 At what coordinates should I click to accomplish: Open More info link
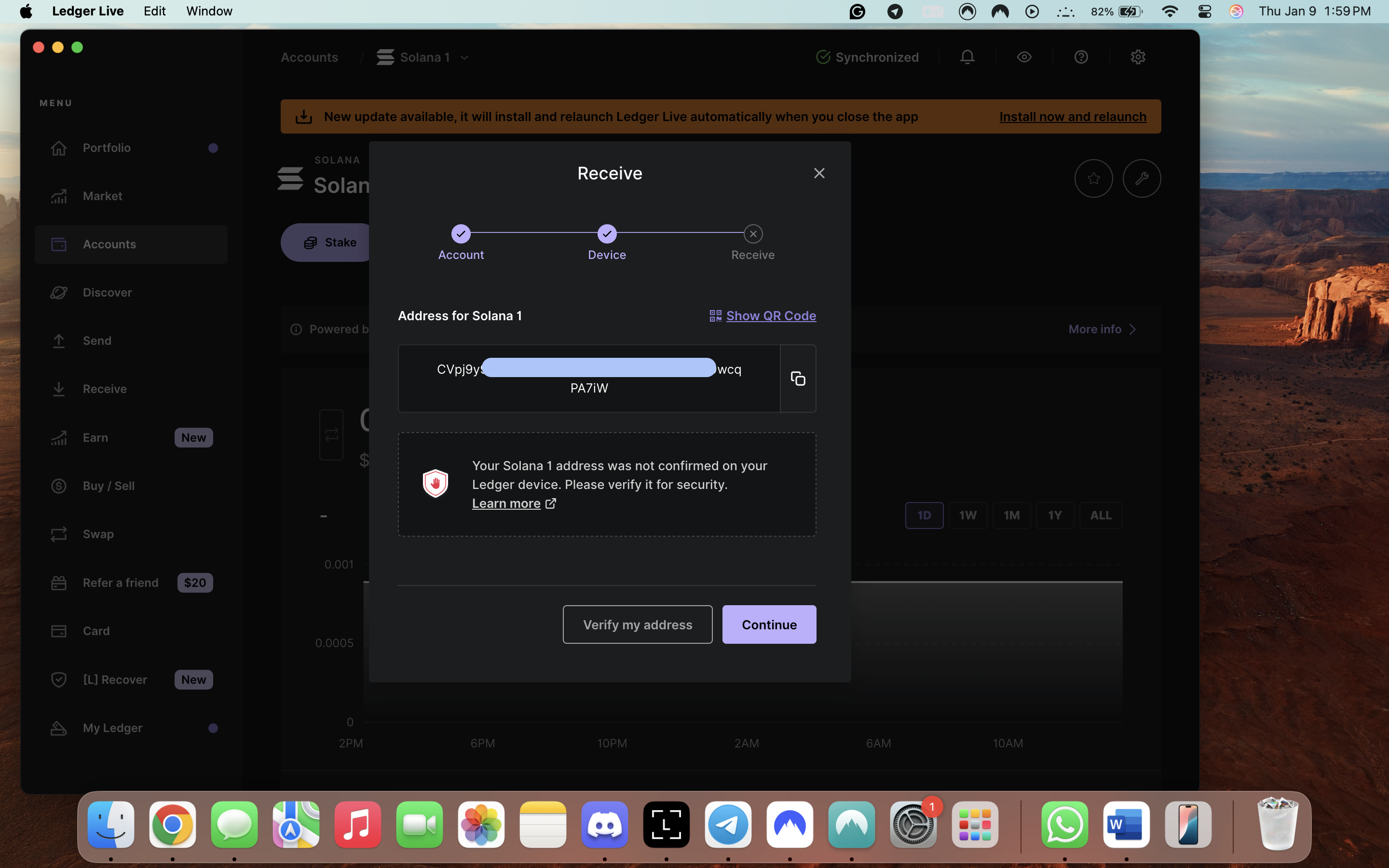(x=1102, y=329)
